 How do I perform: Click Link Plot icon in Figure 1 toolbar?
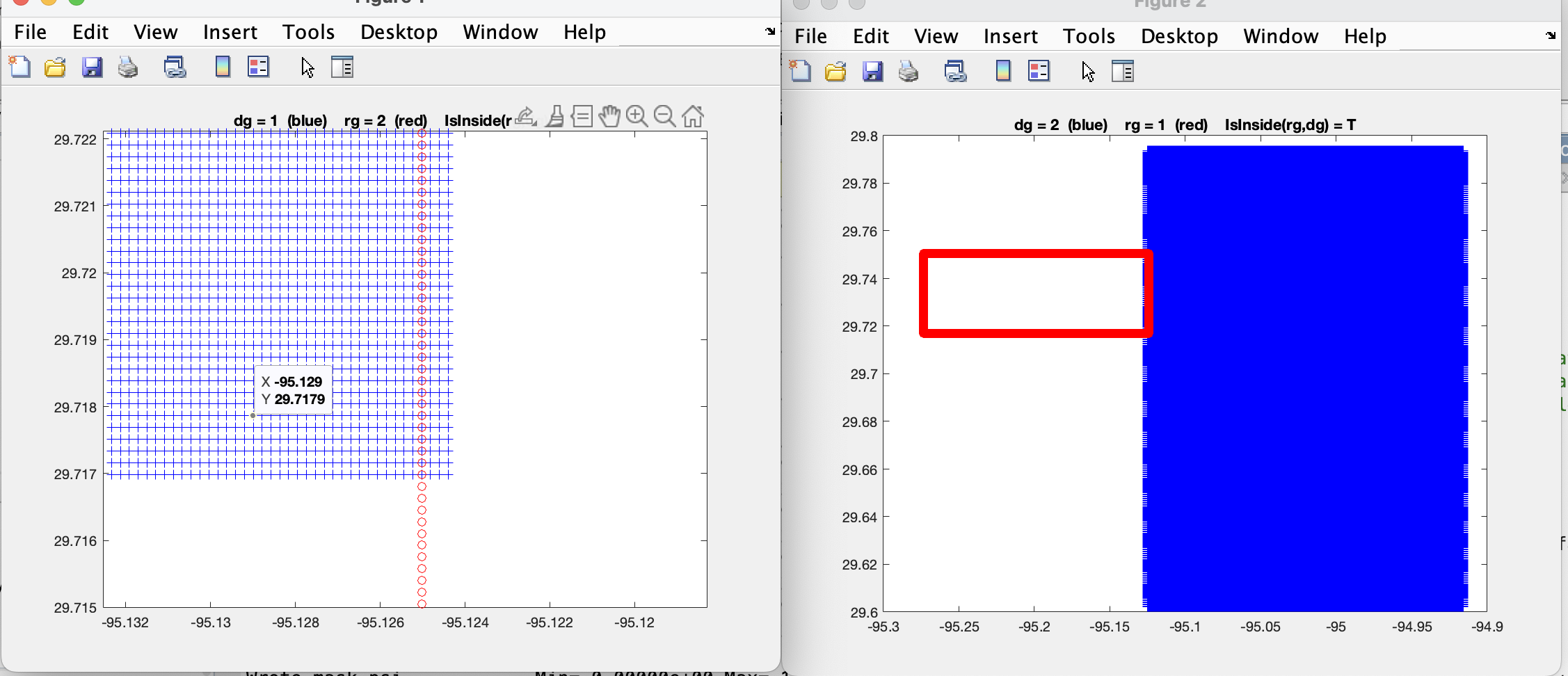coord(175,67)
